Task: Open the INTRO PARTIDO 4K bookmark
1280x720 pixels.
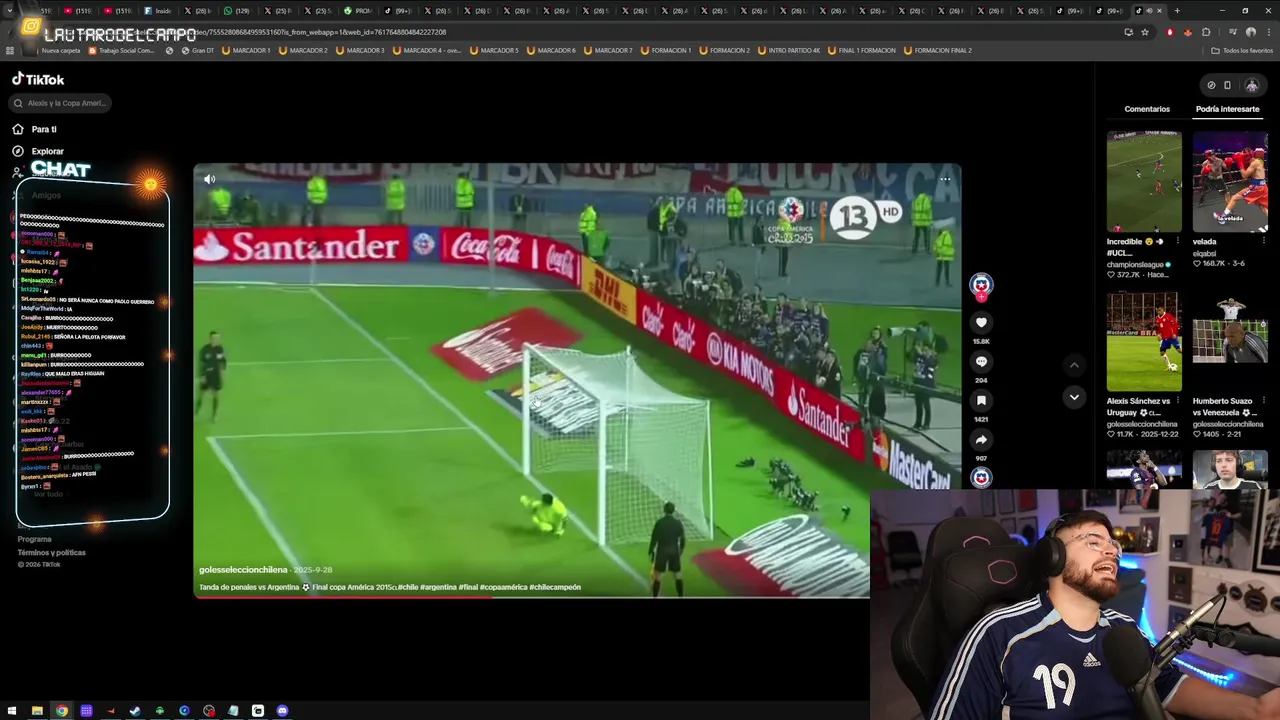Action: [x=788, y=50]
